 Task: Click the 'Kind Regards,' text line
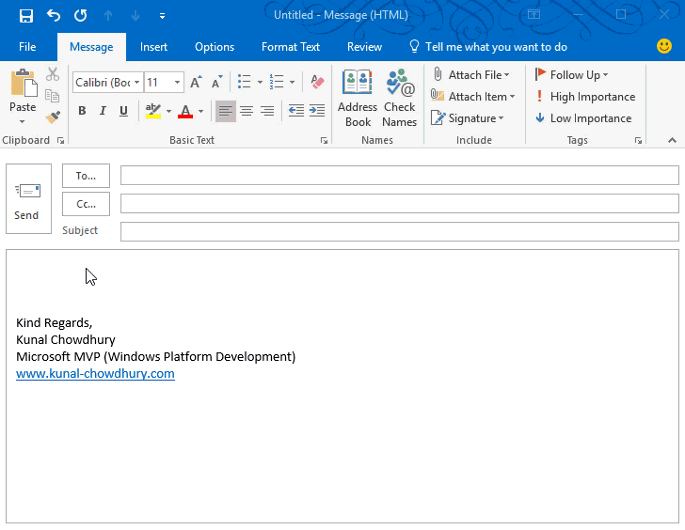[54, 323]
